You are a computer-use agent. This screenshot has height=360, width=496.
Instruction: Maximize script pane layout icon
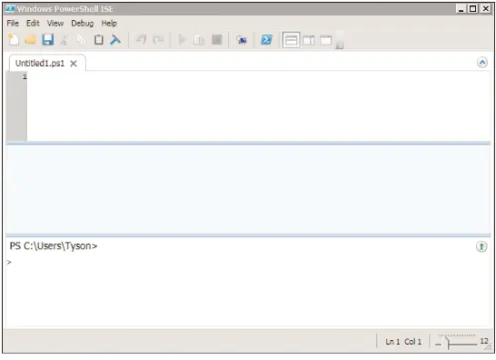pyautogui.click(x=326, y=40)
